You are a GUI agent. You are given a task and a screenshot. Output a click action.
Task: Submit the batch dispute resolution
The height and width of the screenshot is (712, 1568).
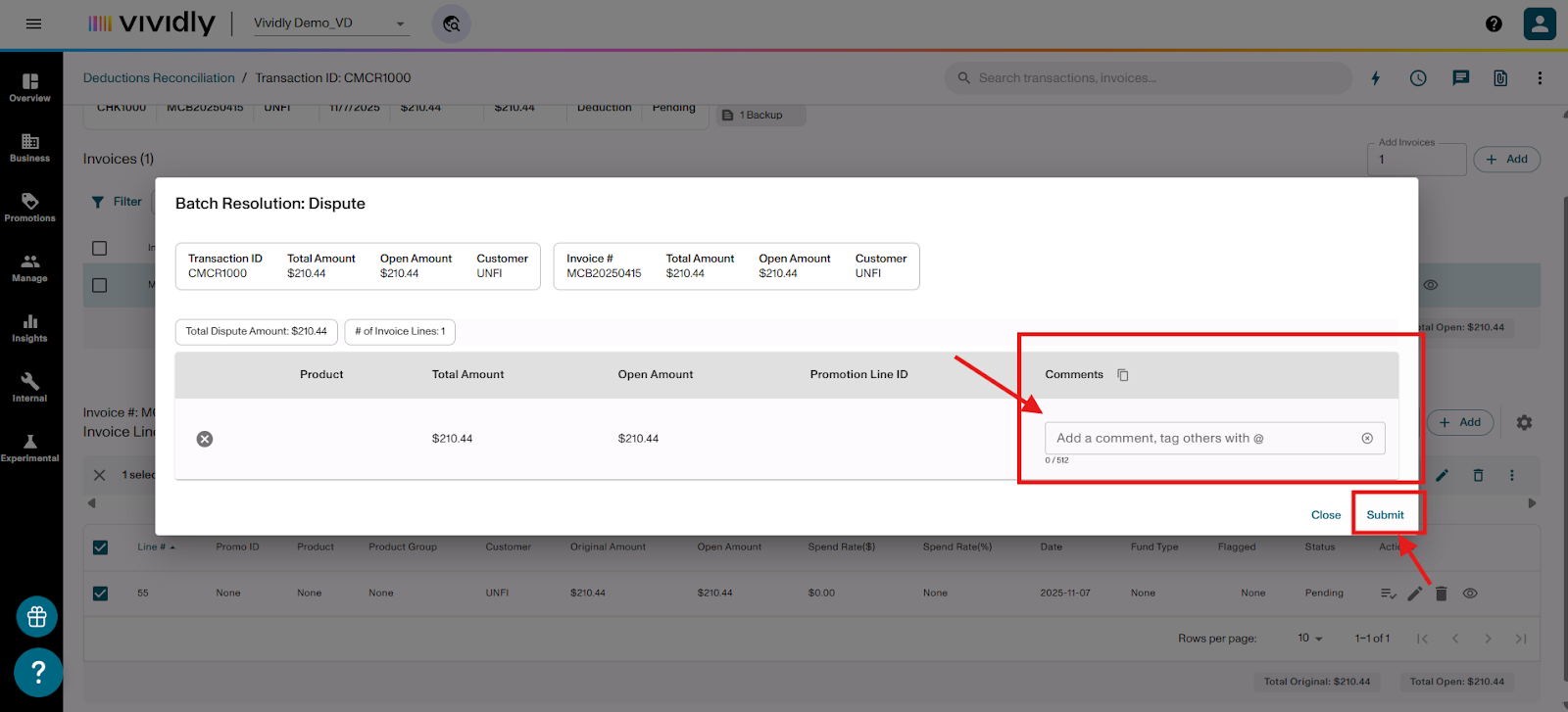pos(1385,515)
